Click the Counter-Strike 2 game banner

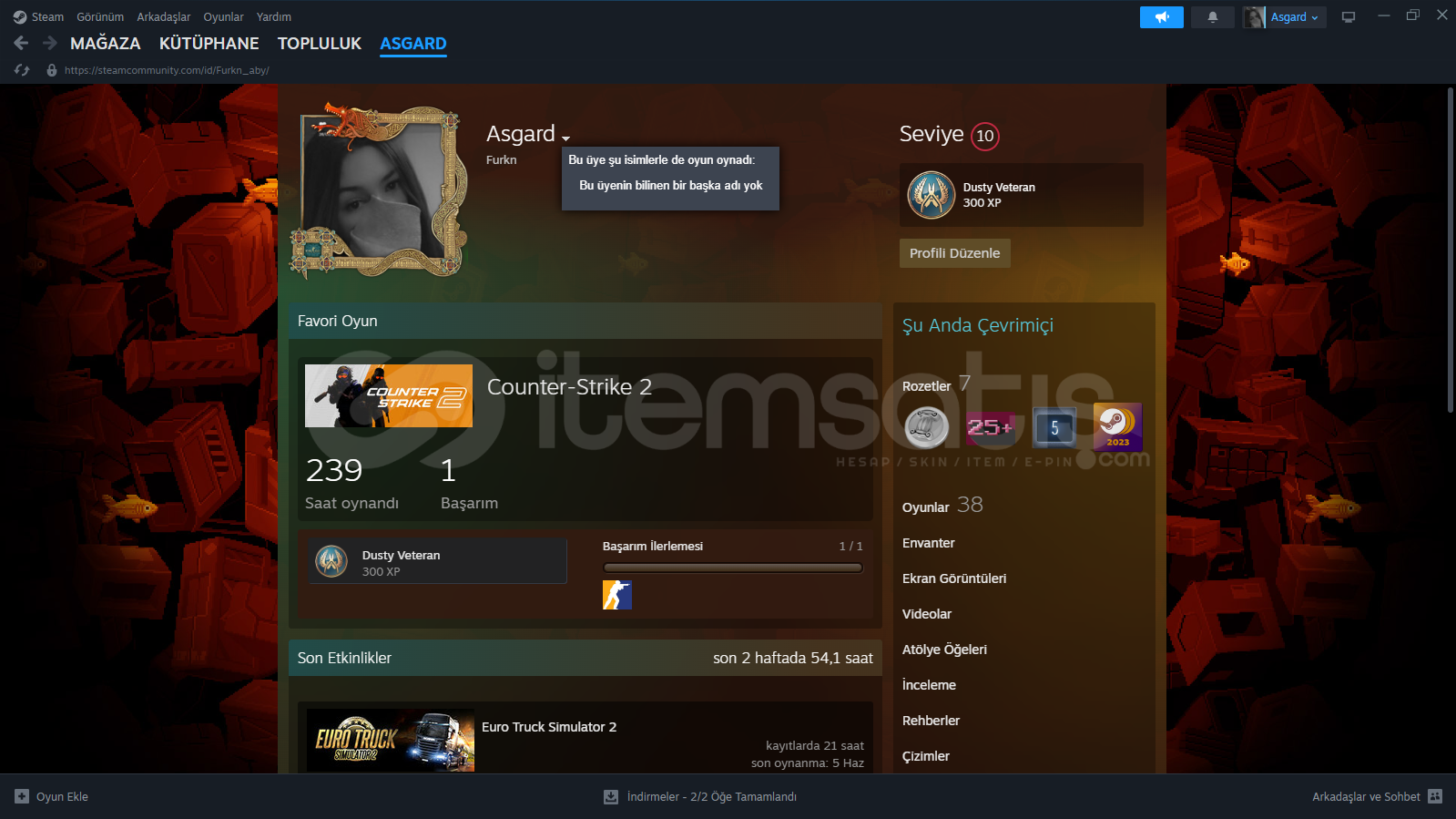[x=389, y=396]
